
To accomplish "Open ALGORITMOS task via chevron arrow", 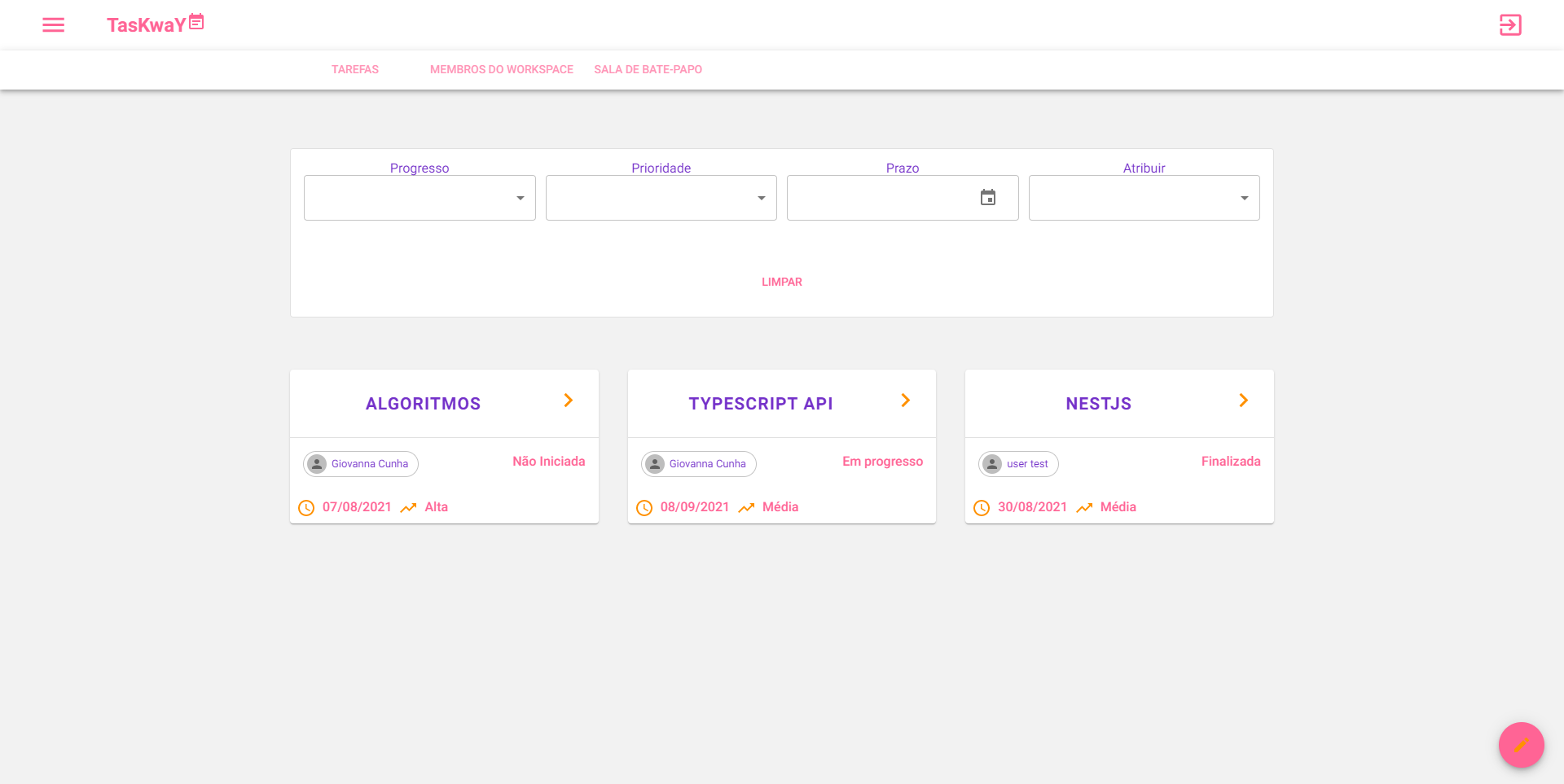I will (569, 401).
